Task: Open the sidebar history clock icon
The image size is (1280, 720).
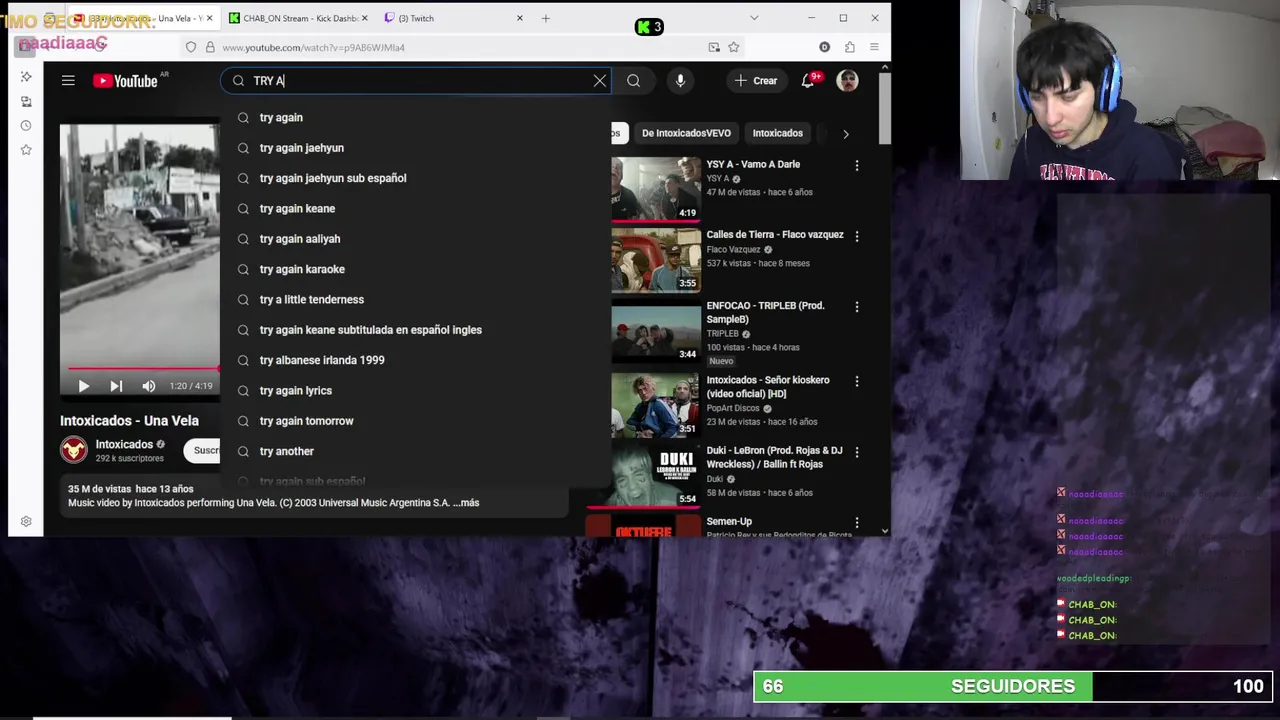Action: 26,126
